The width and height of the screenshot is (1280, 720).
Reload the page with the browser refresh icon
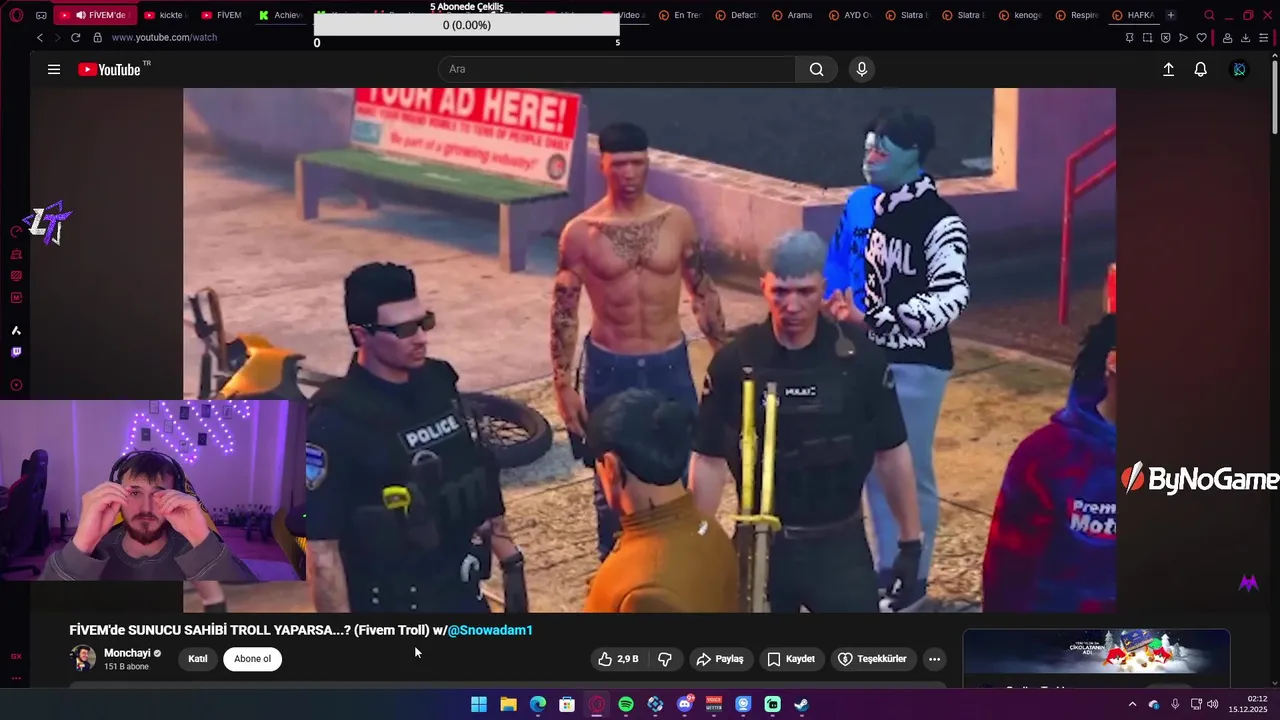pos(75,37)
